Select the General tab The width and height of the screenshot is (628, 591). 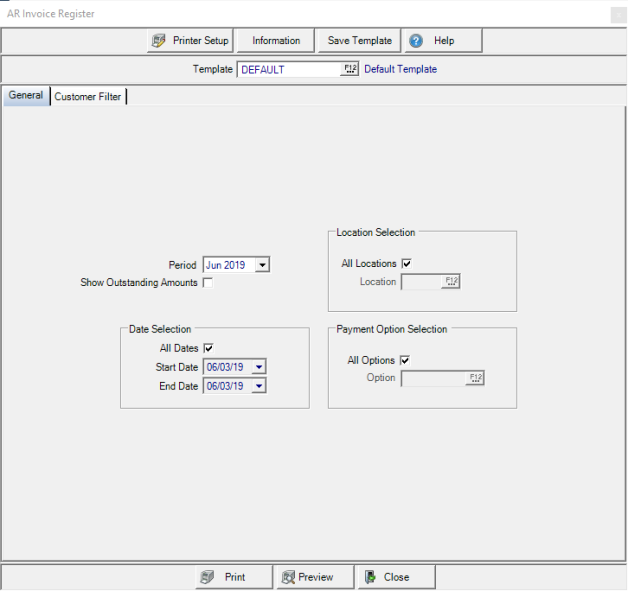tap(26, 96)
